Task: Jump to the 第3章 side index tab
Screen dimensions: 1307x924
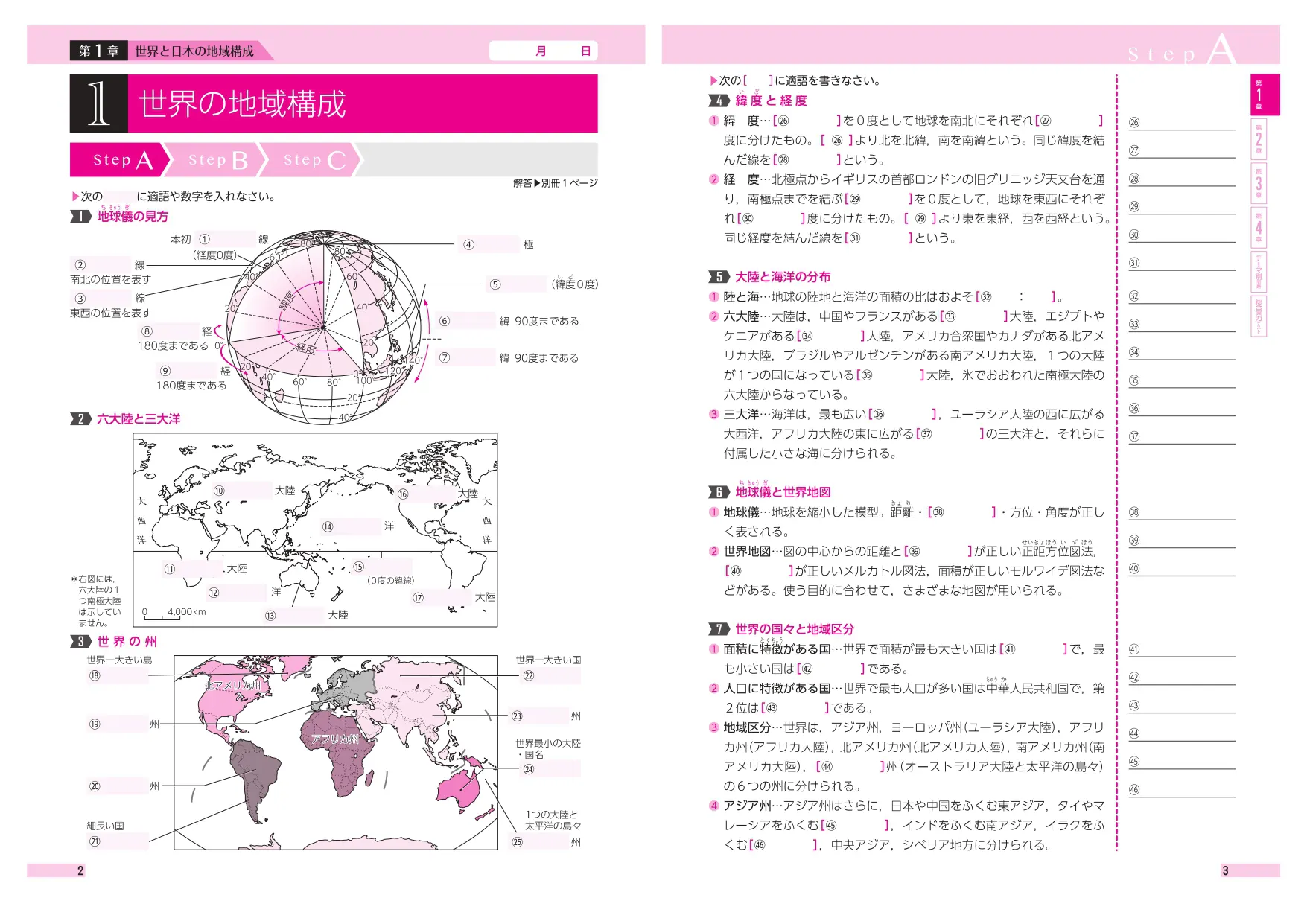Action: pos(1259,184)
